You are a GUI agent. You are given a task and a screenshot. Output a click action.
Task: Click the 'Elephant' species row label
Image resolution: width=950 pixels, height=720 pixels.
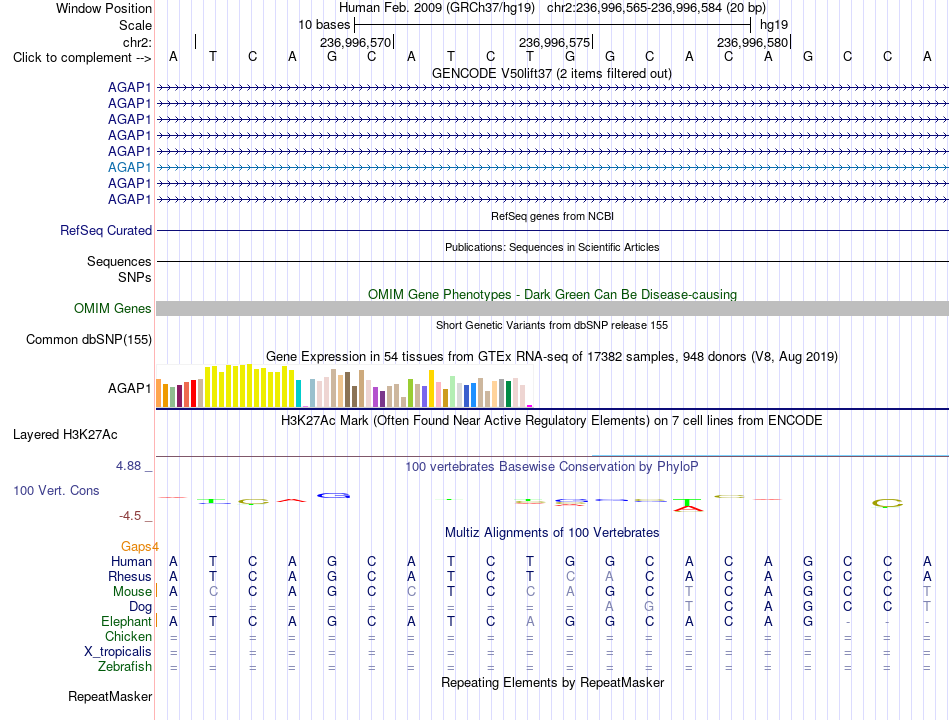(126, 622)
